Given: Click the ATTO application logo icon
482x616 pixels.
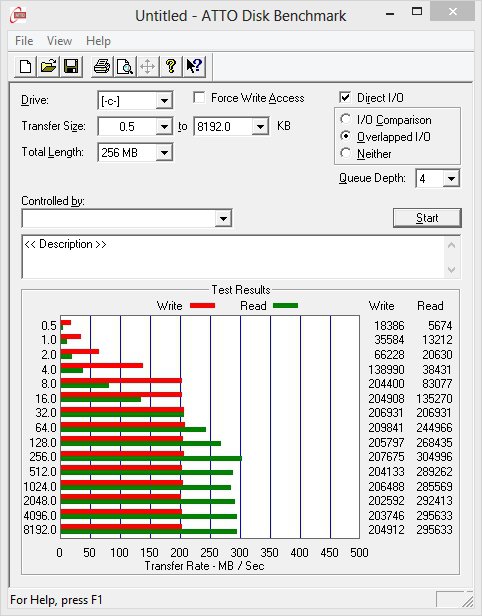Looking at the screenshot, I should coord(18,16).
